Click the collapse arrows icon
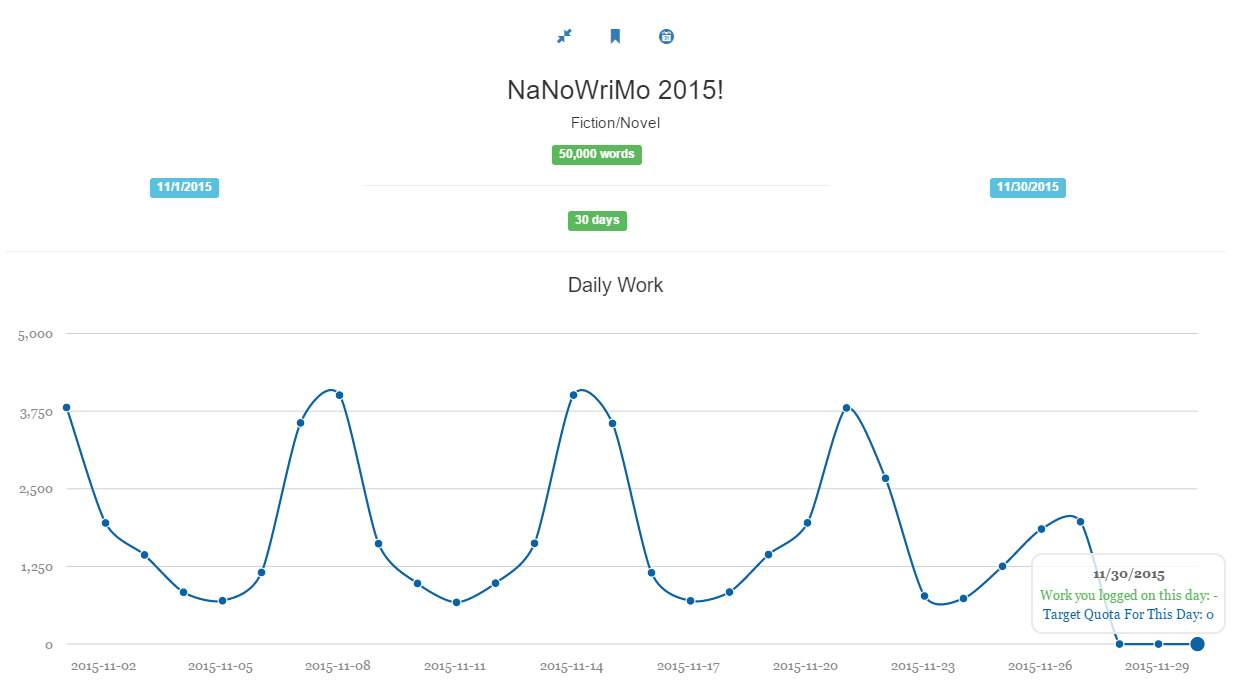The width and height of the screenshot is (1236, 687). pyautogui.click(x=564, y=36)
